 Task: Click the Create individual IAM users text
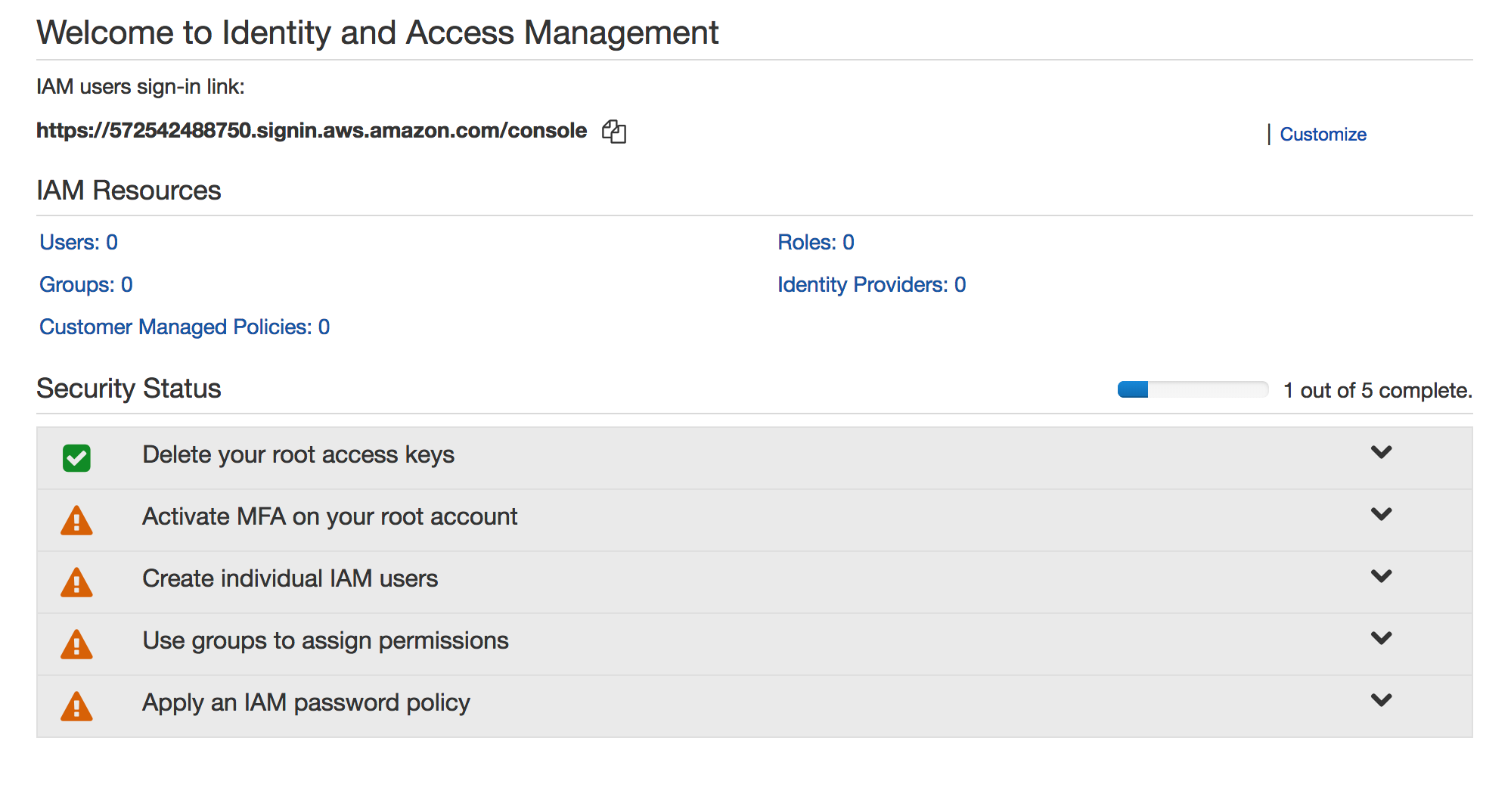pos(290,578)
